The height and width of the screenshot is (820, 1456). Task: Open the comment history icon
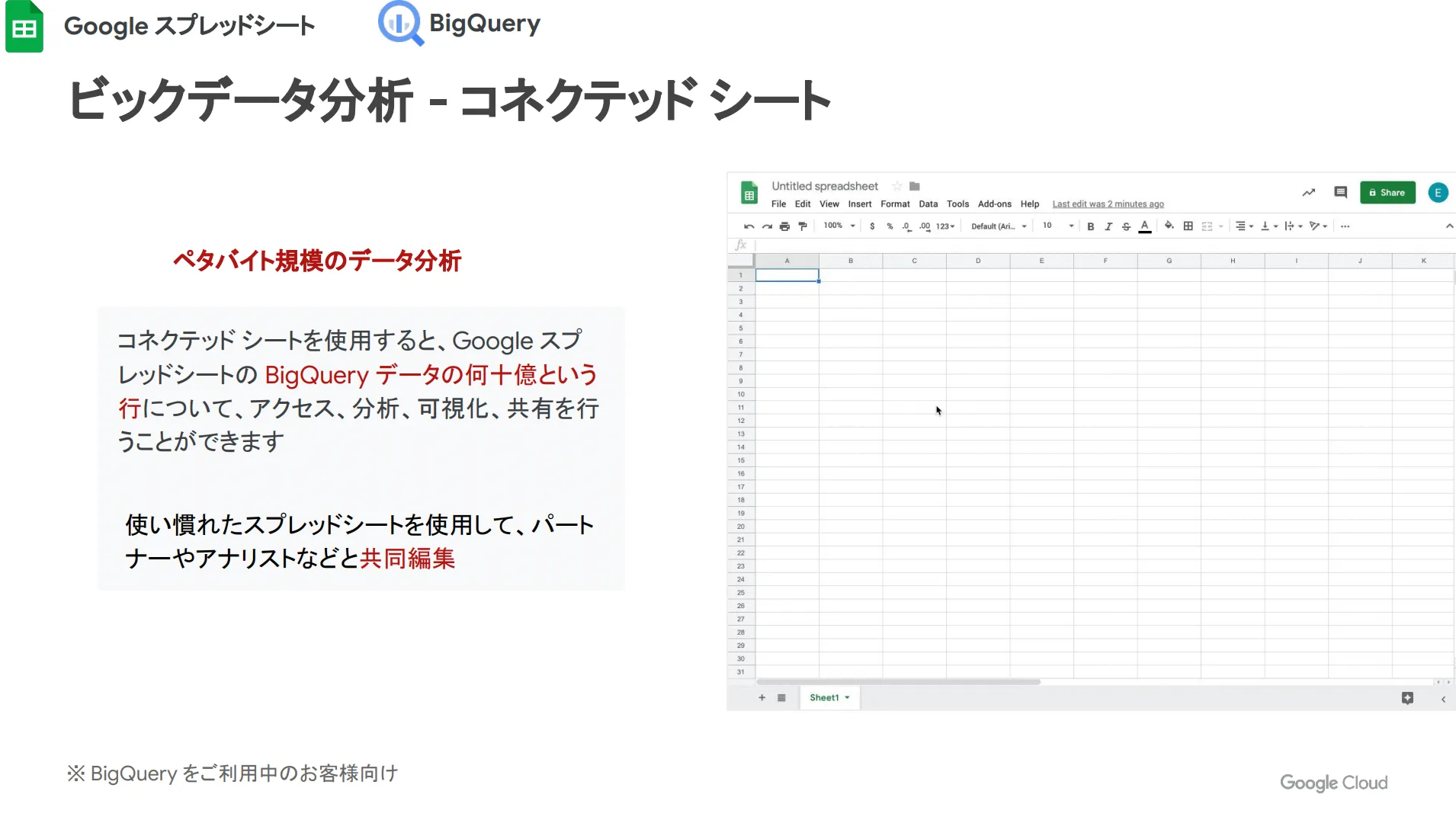click(1341, 192)
